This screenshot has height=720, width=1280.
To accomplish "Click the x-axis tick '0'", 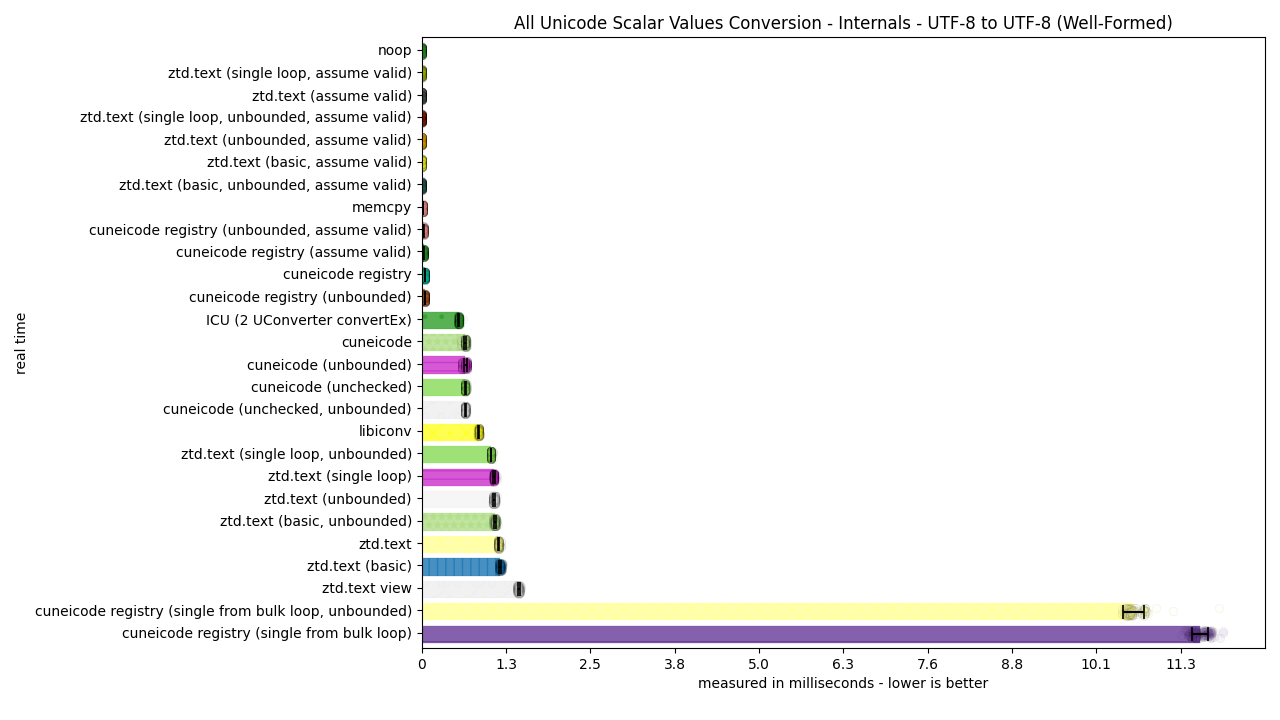I will click(x=422, y=663).
